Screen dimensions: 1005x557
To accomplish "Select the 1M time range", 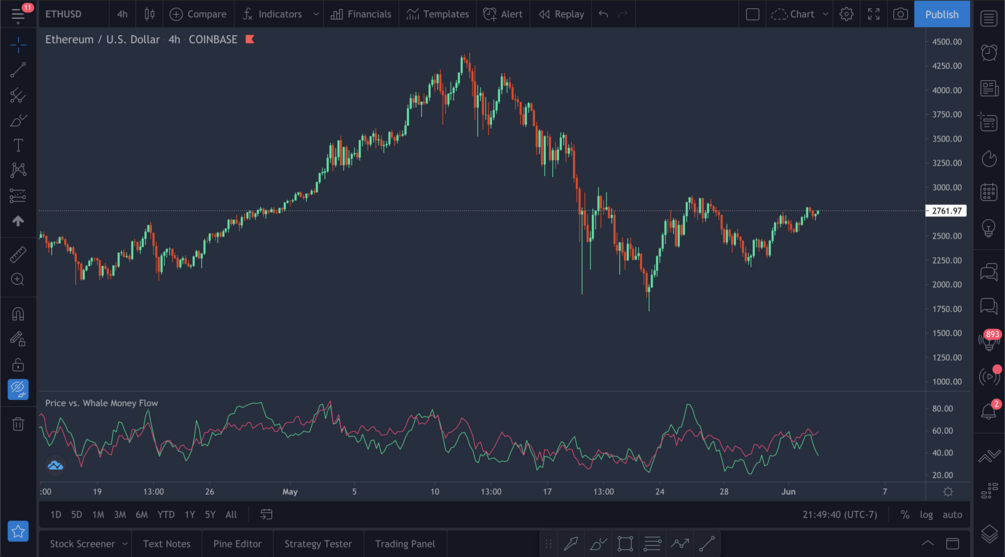I will click(x=98, y=515).
